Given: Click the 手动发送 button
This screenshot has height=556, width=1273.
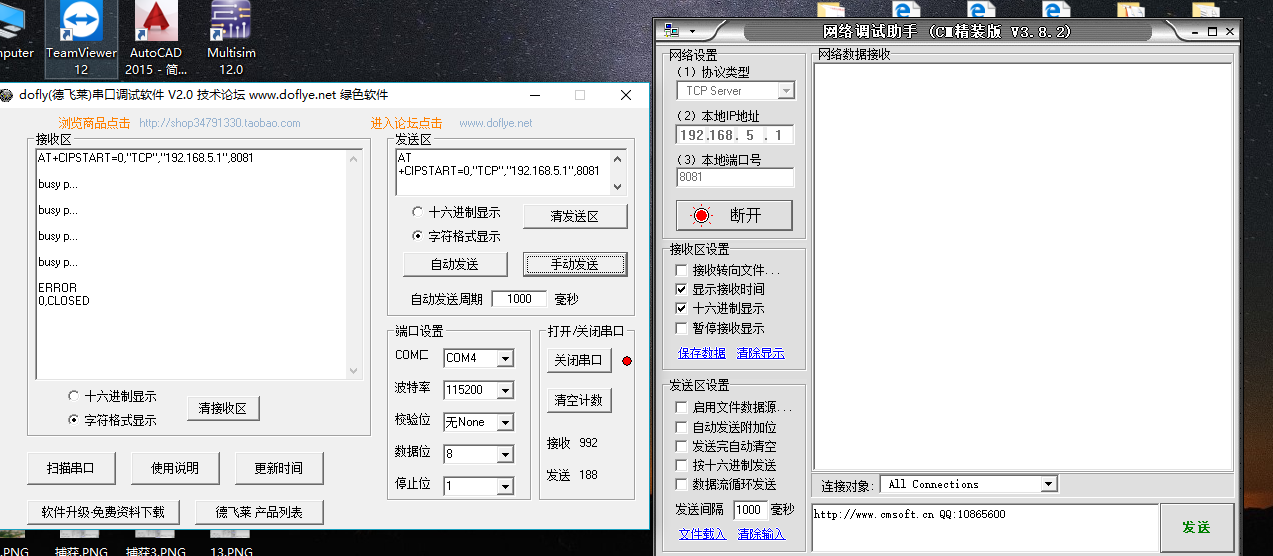Looking at the screenshot, I should point(575,264).
